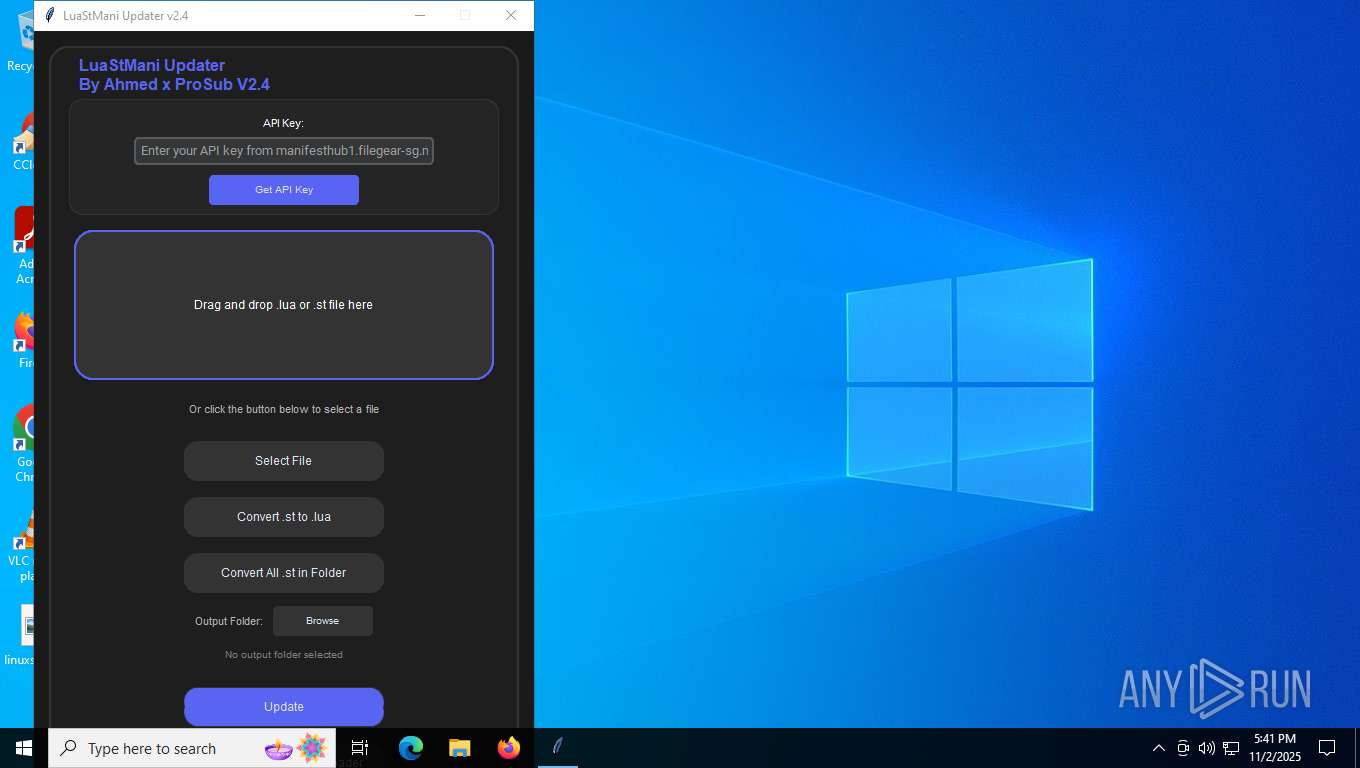Viewport: 1360px width, 768px height.
Task: Click the Meet Now camera tray icon
Action: [1183, 748]
